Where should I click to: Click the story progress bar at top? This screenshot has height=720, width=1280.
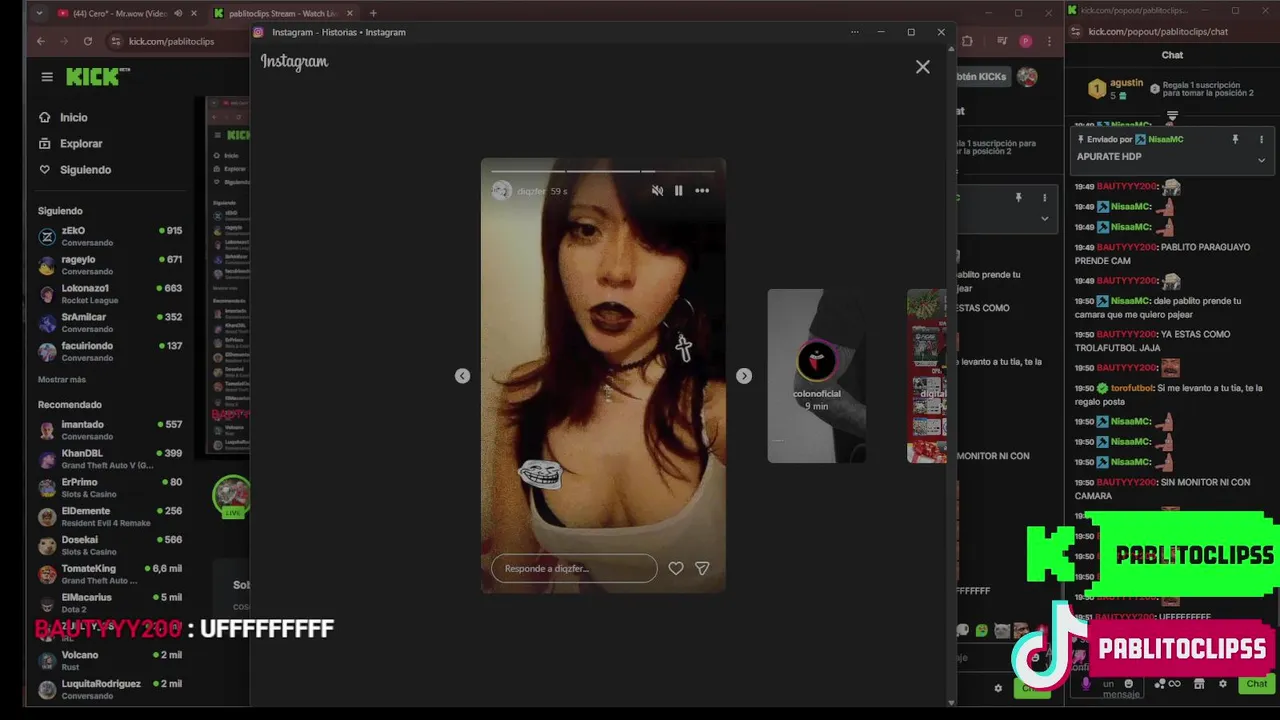tap(603, 171)
